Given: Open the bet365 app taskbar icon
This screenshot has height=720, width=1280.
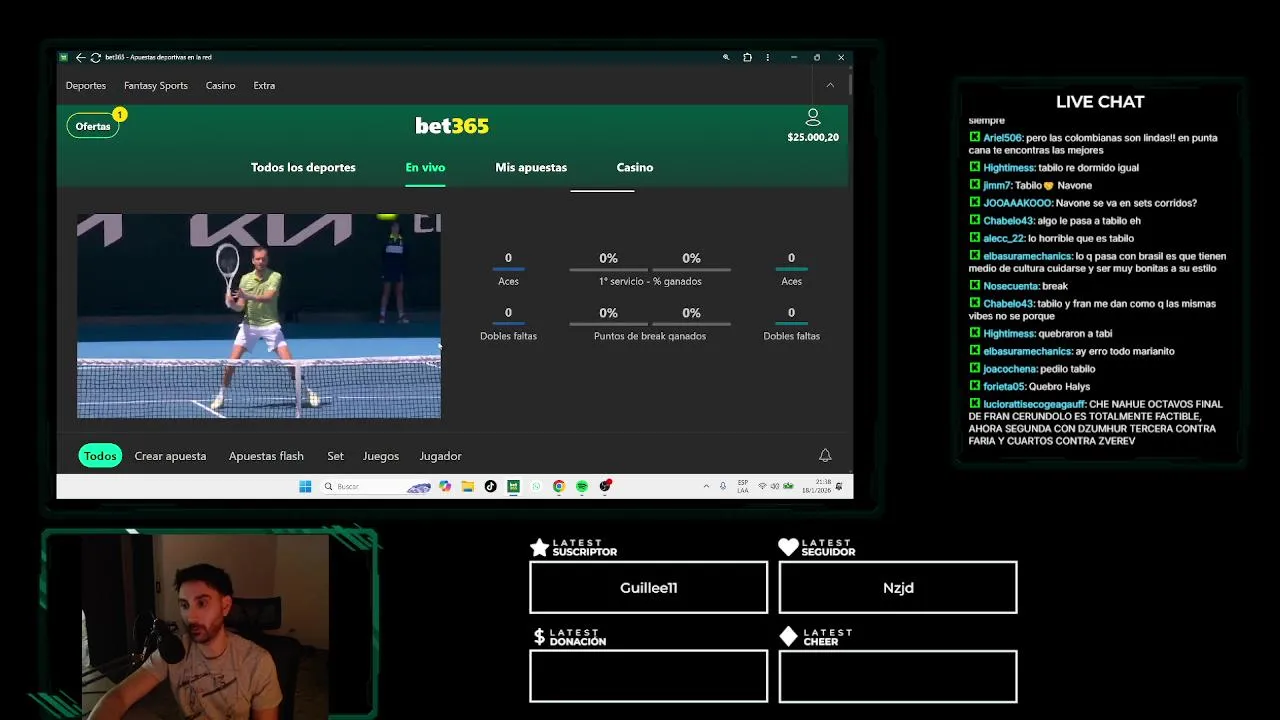Looking at the screenshot, I should pos(513,486).
